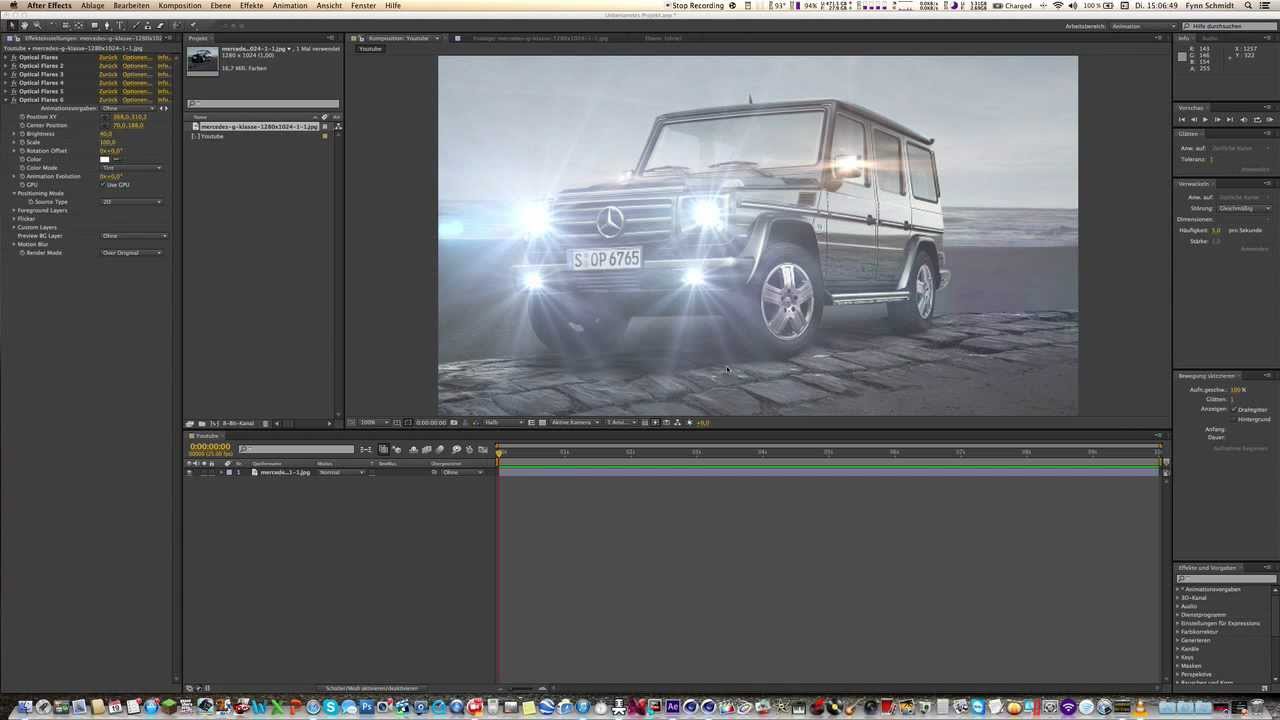The image size is (1280, 720).
Task: Open the Render Mode Over Original dropdown
Action: (x=132, y=253)
